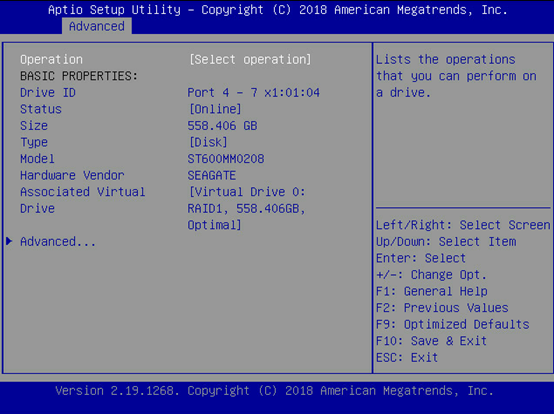Image resolution: width=554 pixels, height=414 pixels.
Task: Click the ST600MM0208 model value
Action: (226, 159)
